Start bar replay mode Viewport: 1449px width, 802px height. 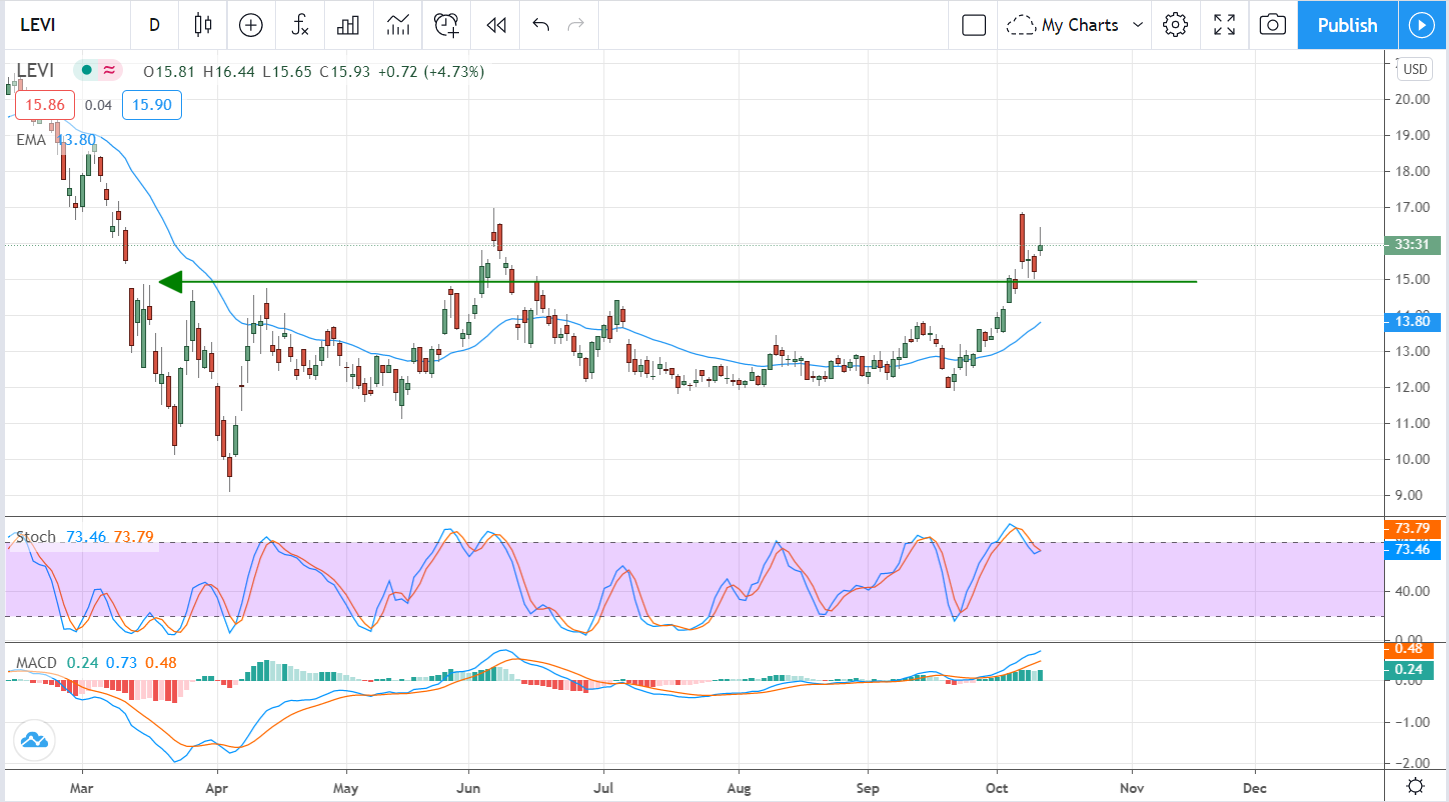click(x=495, y=25)
